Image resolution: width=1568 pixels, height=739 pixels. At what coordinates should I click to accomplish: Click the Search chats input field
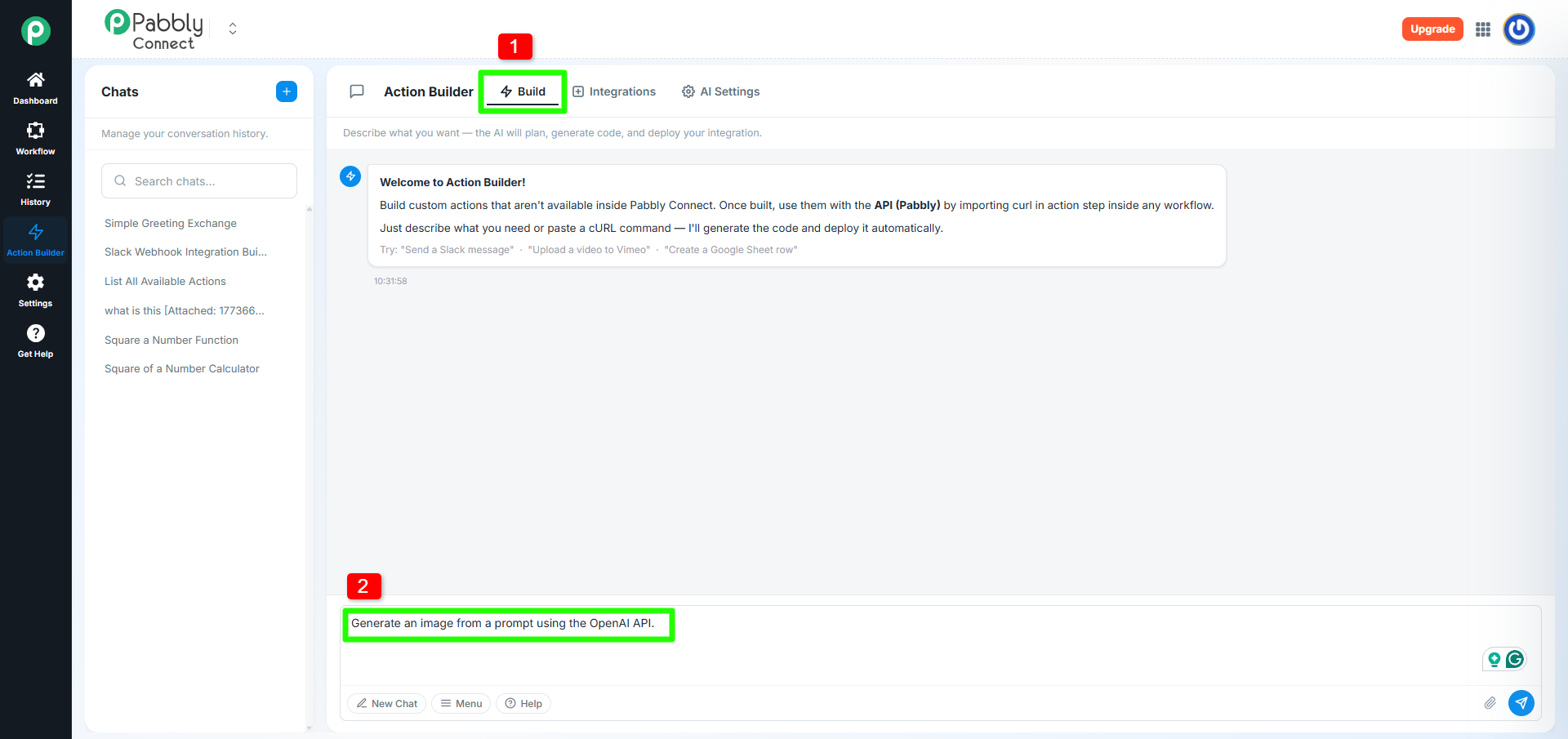[x=199, y=181]
